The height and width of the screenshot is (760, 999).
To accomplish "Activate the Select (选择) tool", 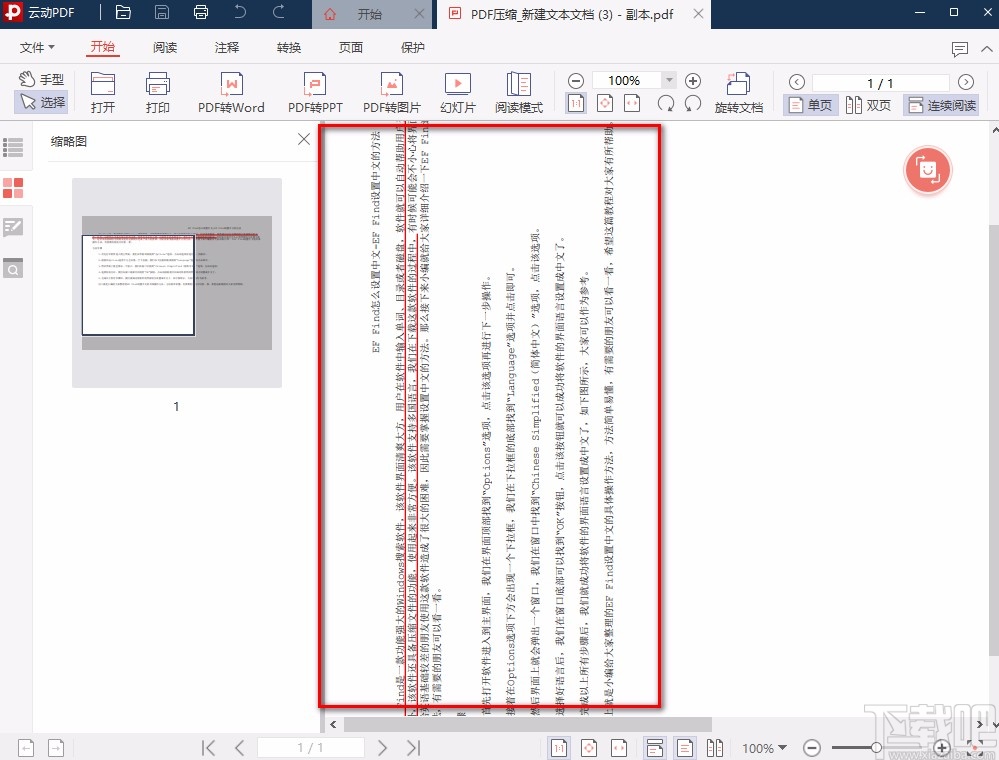I will point(41,102).
